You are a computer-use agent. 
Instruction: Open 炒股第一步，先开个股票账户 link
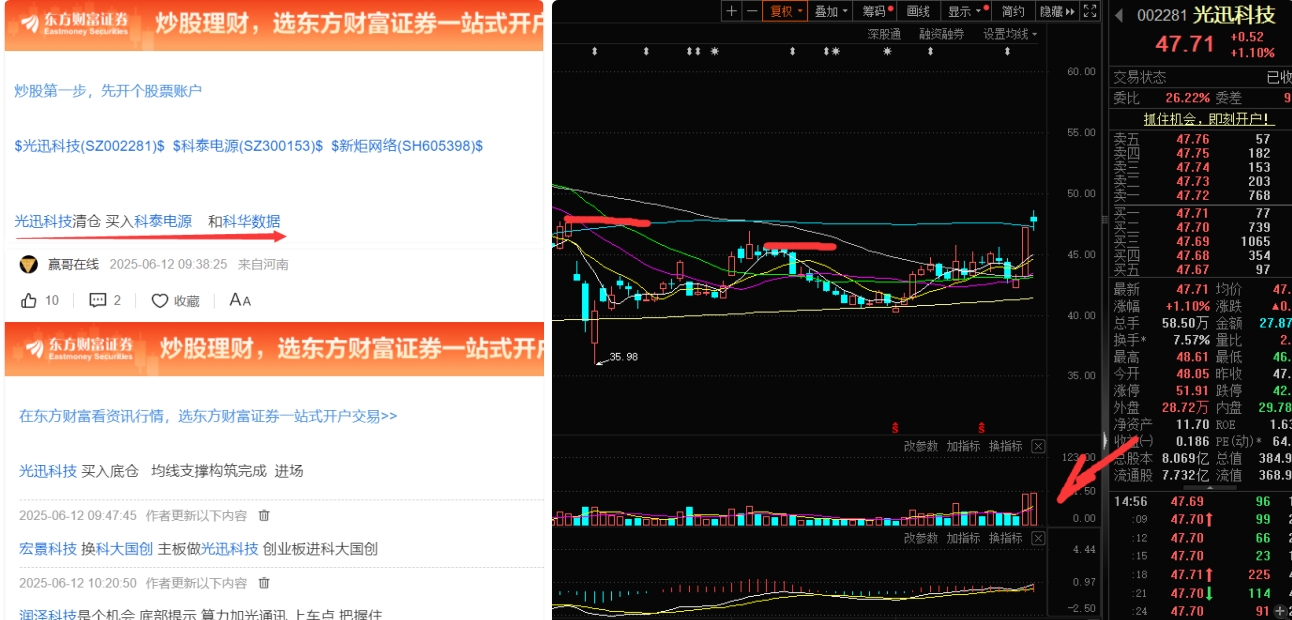coord(108,91)
